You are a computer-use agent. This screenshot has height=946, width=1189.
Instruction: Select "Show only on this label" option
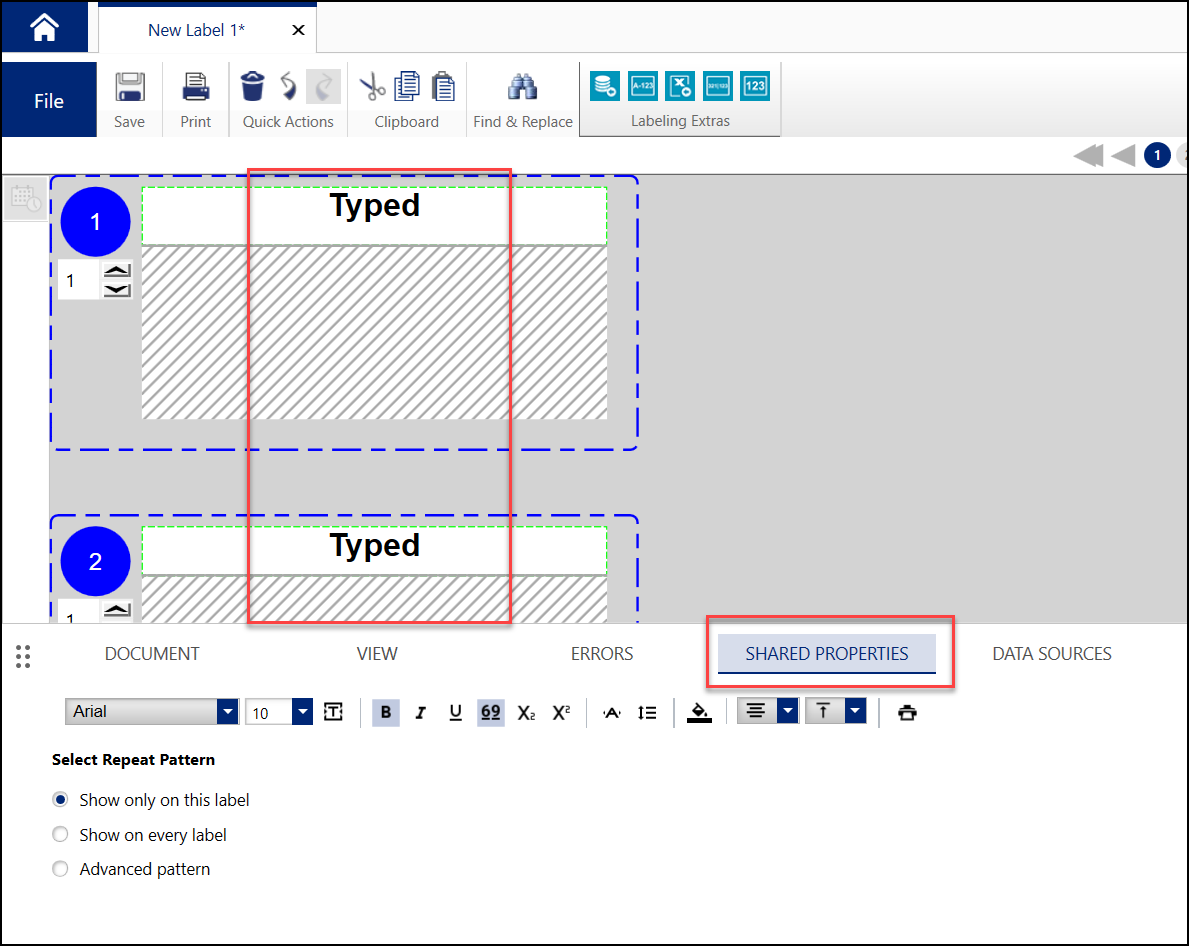point(61,800)
